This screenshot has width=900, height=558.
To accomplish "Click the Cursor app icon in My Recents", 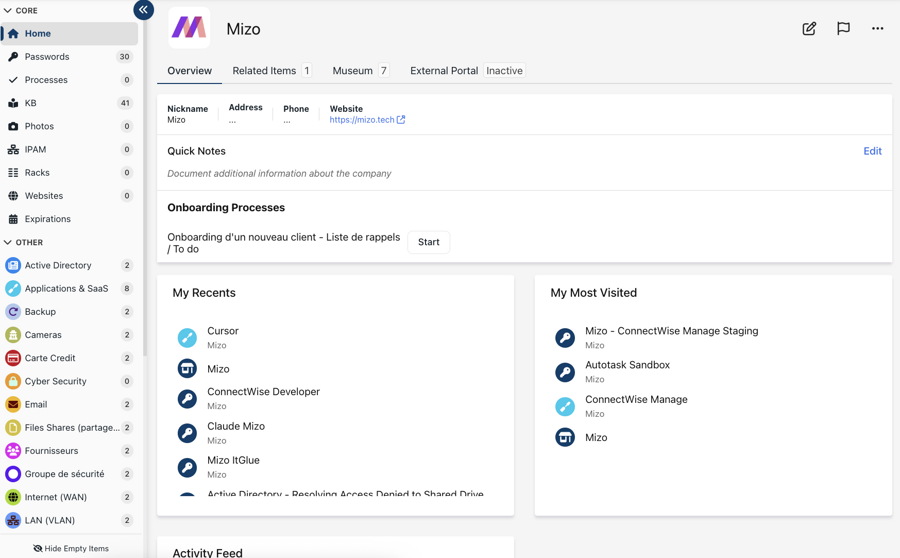I will pyautogui.click(x=187, y=338).
